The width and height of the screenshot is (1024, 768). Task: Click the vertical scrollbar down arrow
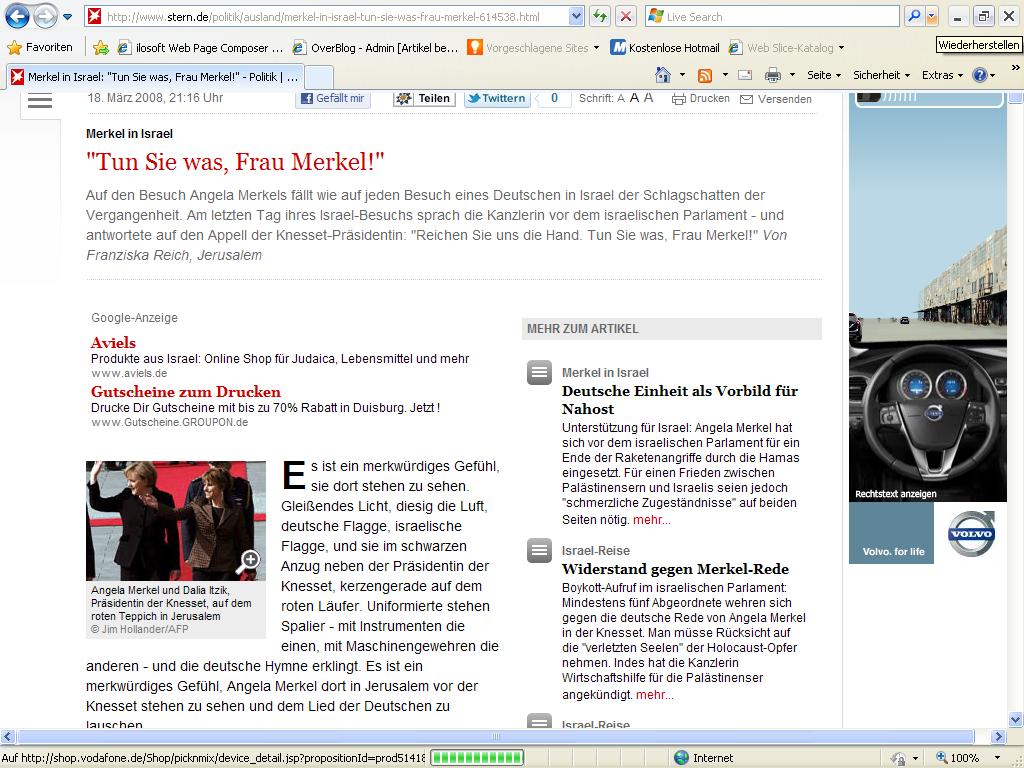click(1016, 720)
